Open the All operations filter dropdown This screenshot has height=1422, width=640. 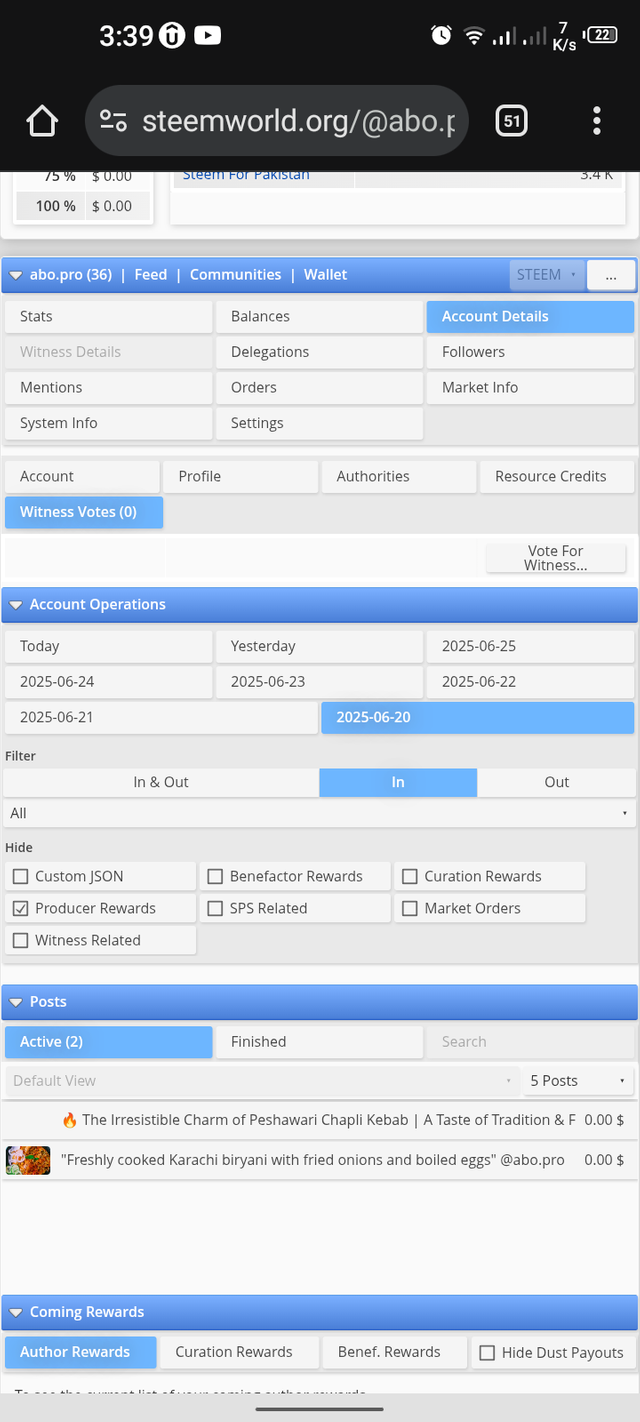[319, 814]
